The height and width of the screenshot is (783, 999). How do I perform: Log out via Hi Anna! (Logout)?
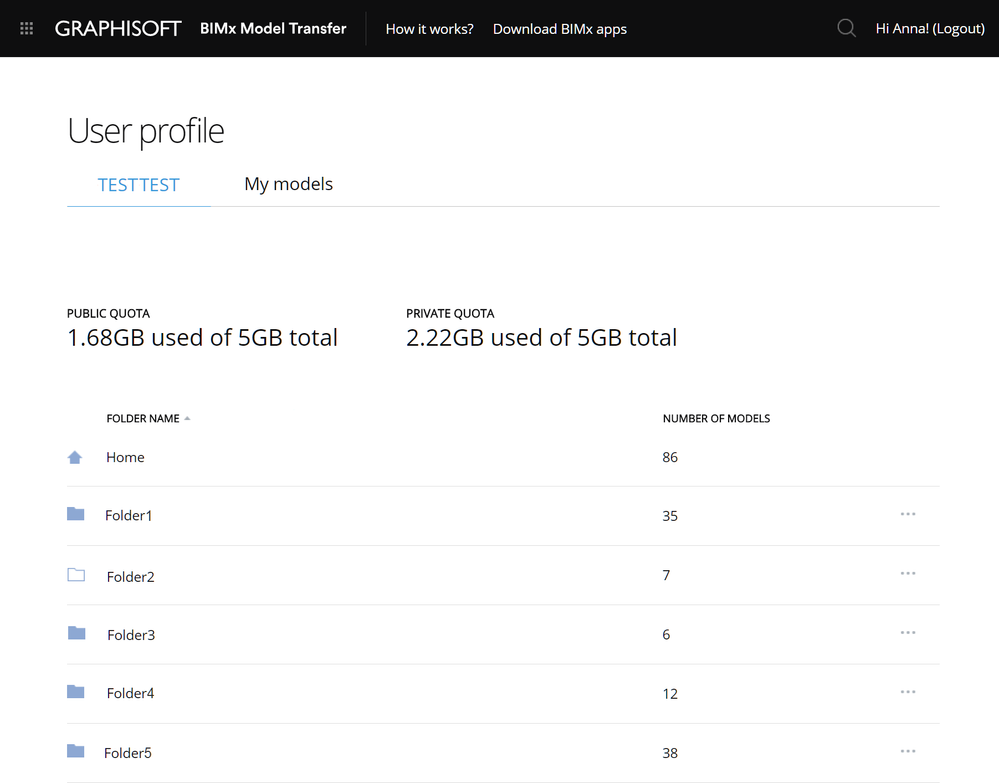click(930, 29)
